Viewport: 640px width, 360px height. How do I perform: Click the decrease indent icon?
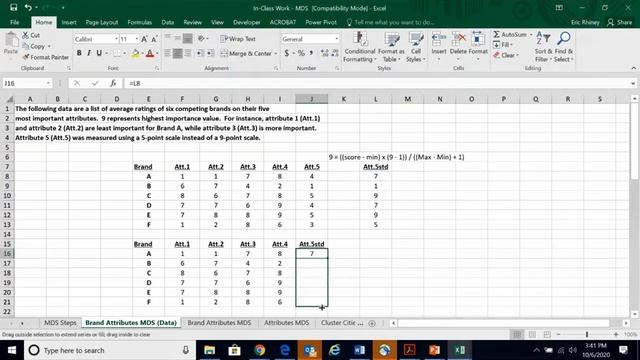(200, 53)
